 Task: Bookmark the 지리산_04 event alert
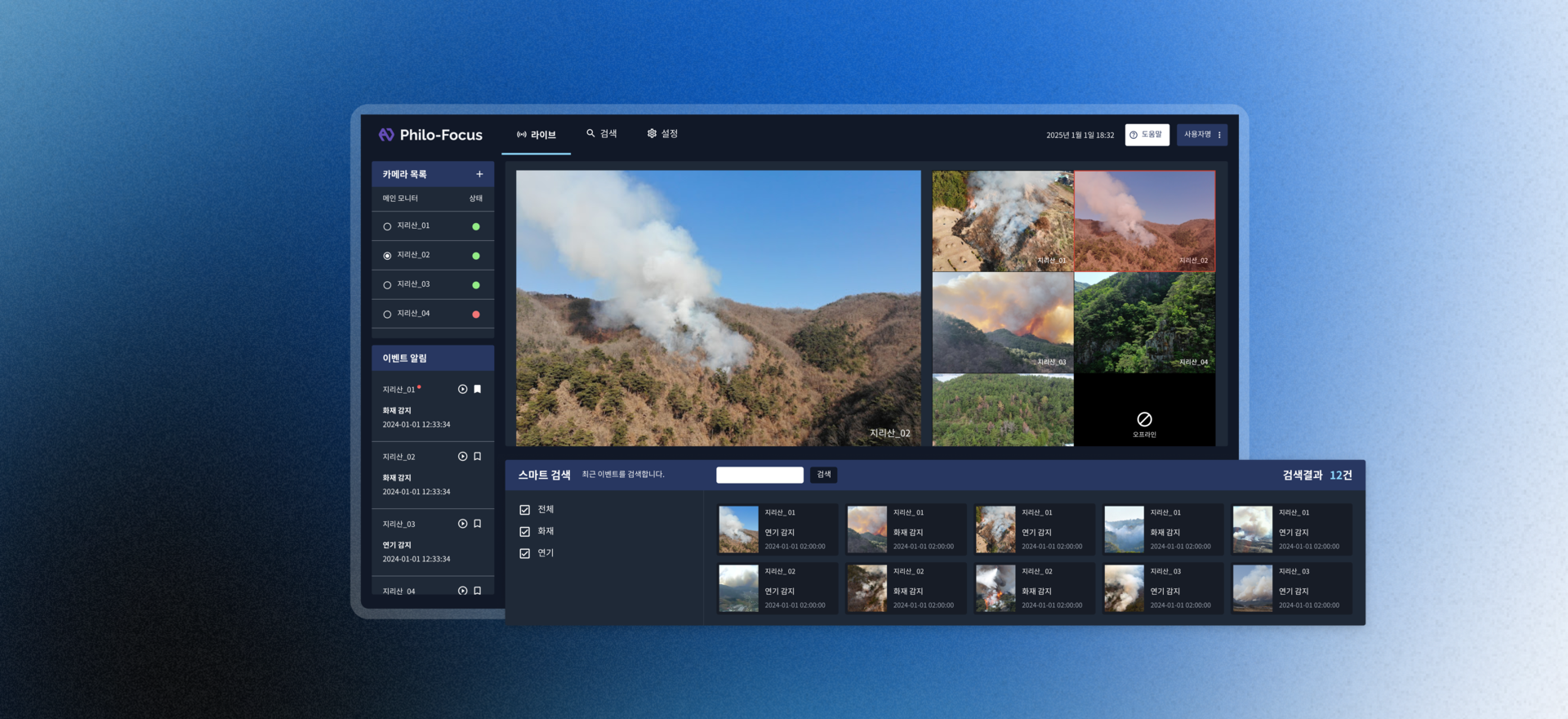click(478, 591)
